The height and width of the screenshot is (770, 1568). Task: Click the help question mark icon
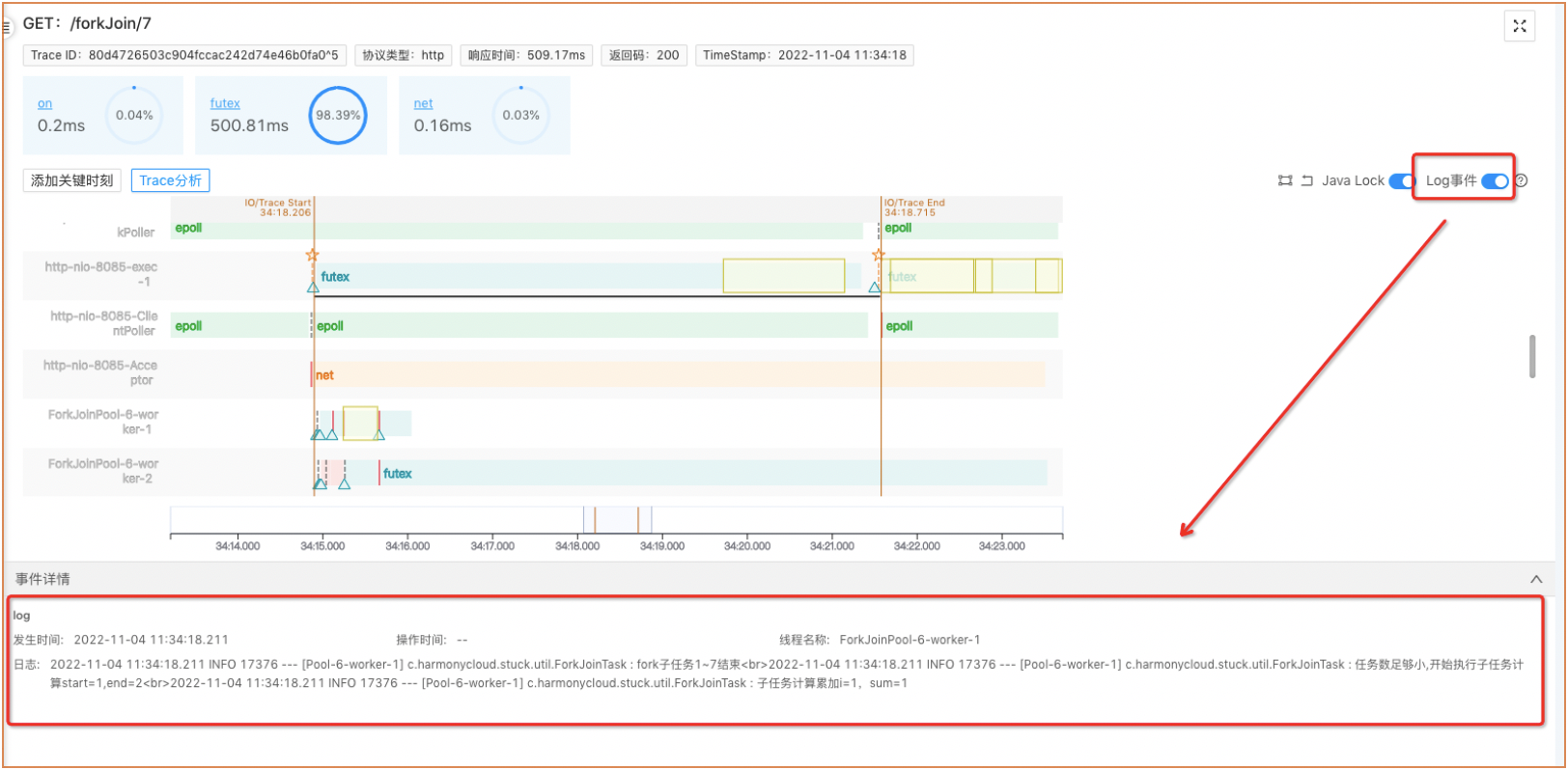1522,180
